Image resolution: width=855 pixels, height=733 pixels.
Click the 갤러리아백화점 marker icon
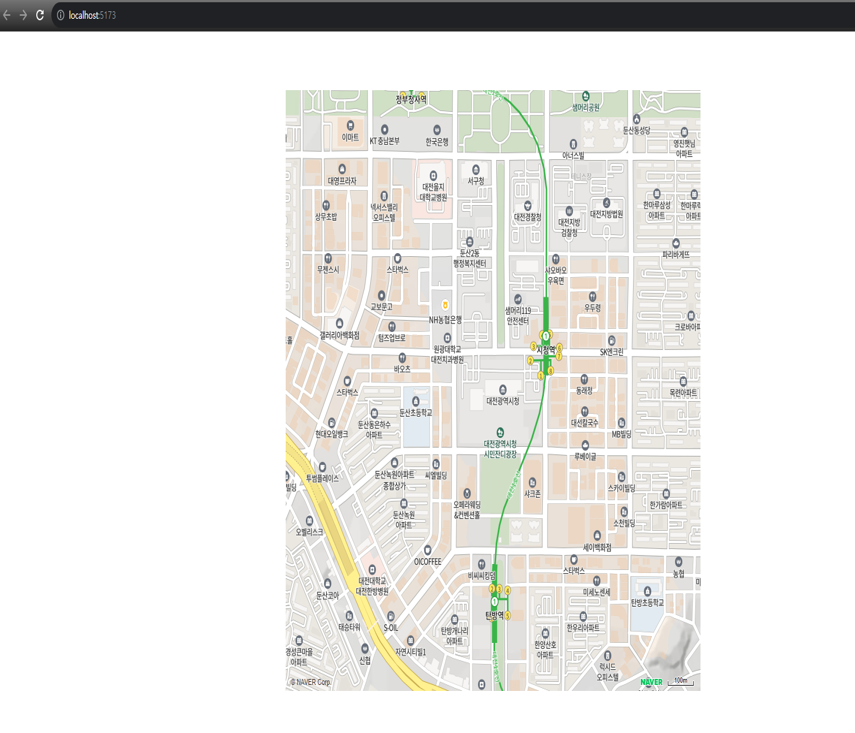tap(340, 323)
